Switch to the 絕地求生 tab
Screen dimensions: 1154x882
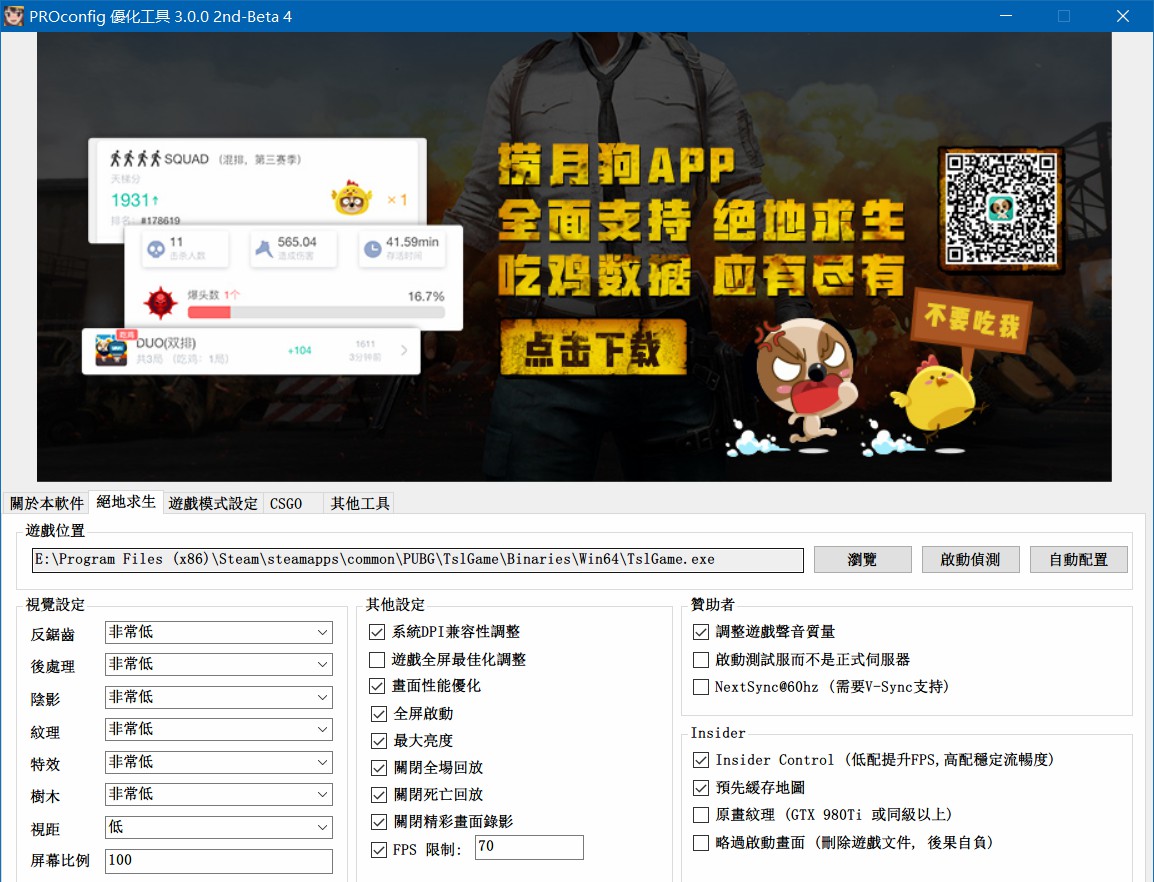pos(126,502)
